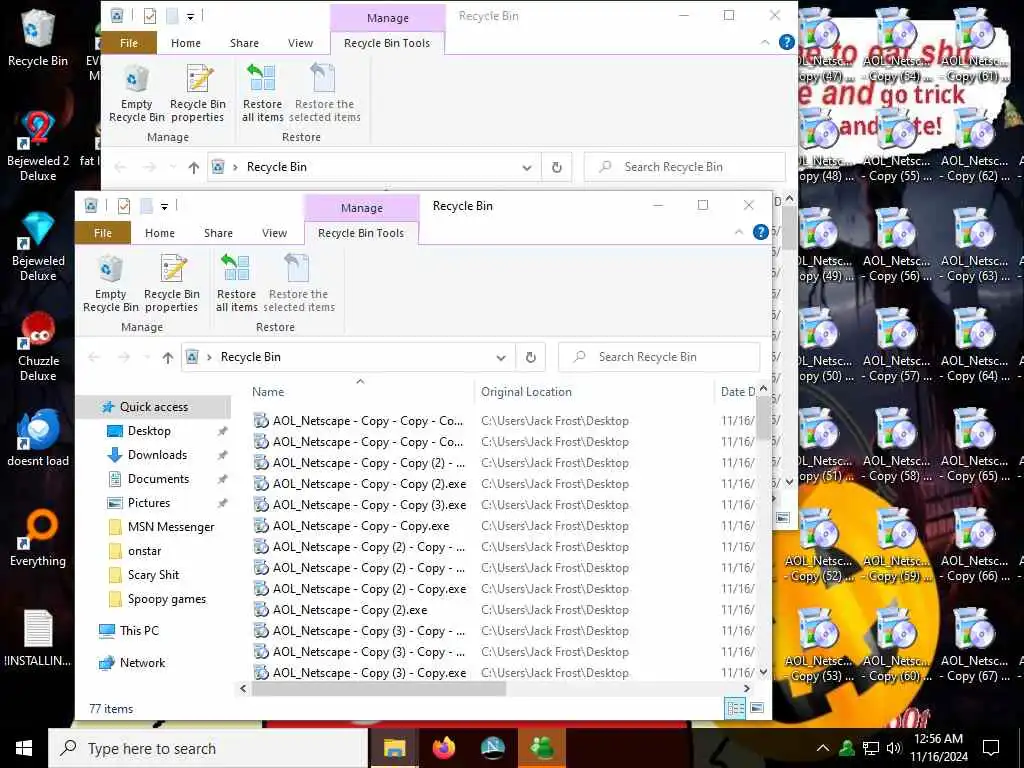Click Refresh button in front window address bar

coord(531,357)
